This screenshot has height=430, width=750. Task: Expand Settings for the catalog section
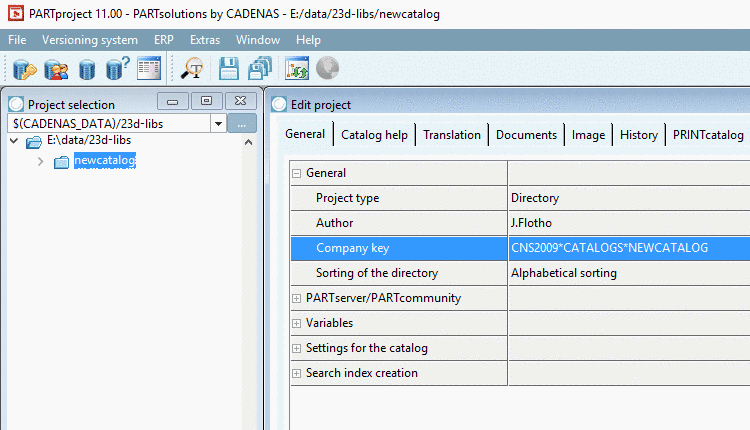tap(297, 348)
